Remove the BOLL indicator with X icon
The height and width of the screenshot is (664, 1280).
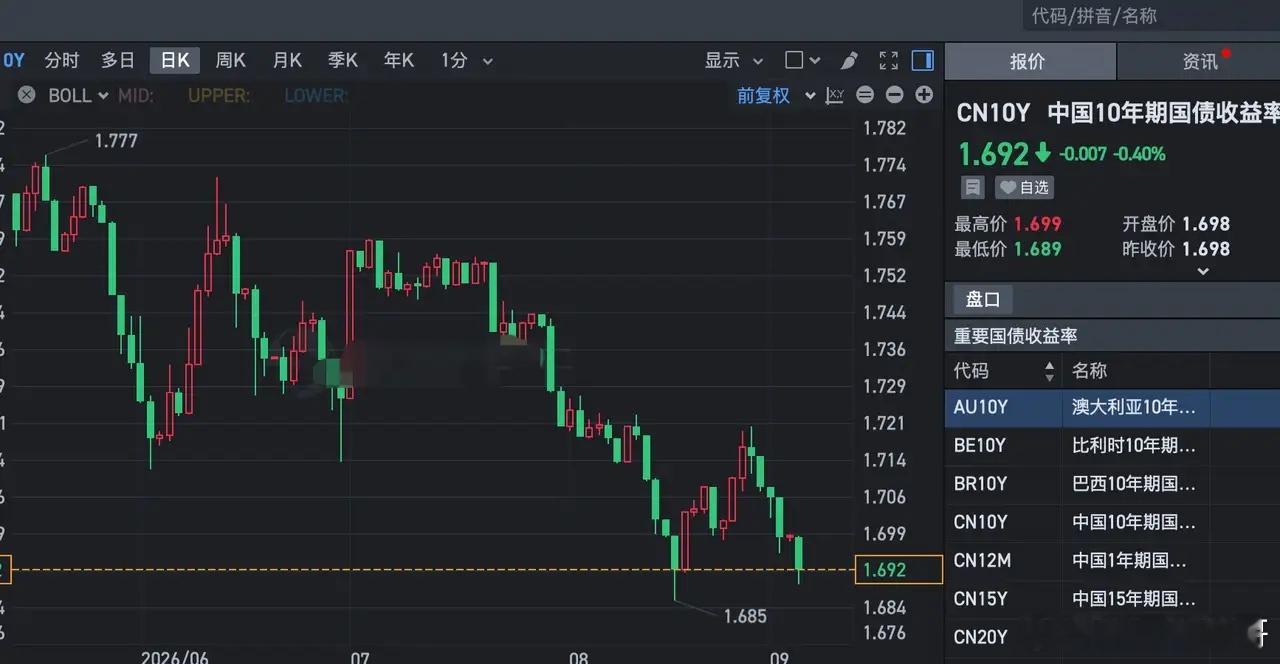[x=27, y=95]
